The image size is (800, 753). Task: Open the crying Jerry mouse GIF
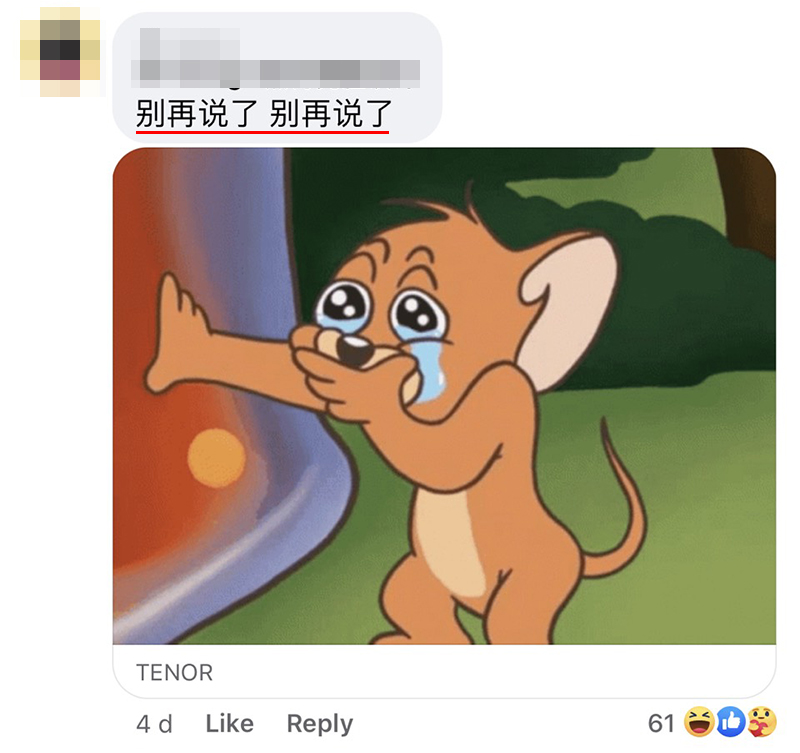[x=444, y=396]
